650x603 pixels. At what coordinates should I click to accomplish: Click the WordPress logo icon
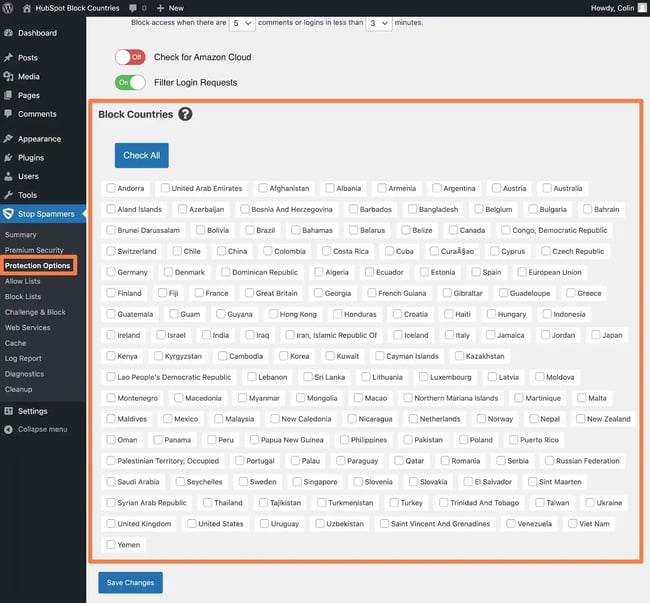7,8
